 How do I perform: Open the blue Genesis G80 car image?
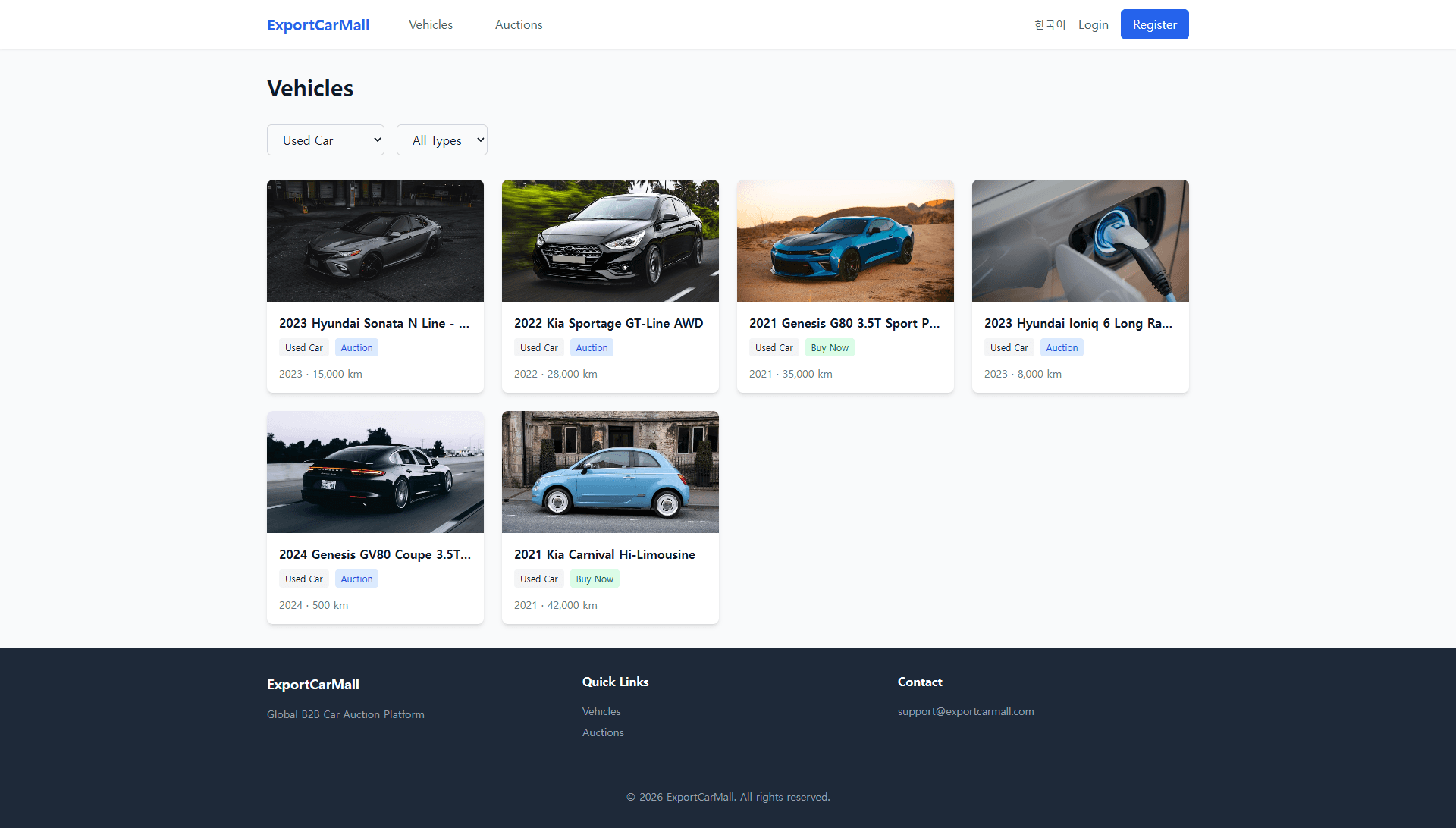pos(845,240)
